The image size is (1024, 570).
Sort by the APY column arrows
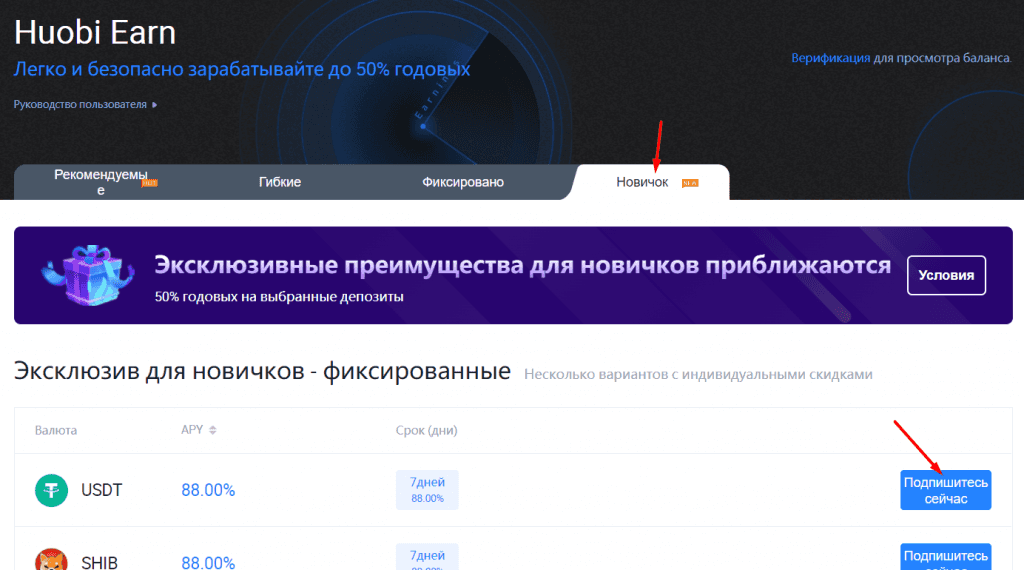tap(212, 430)
